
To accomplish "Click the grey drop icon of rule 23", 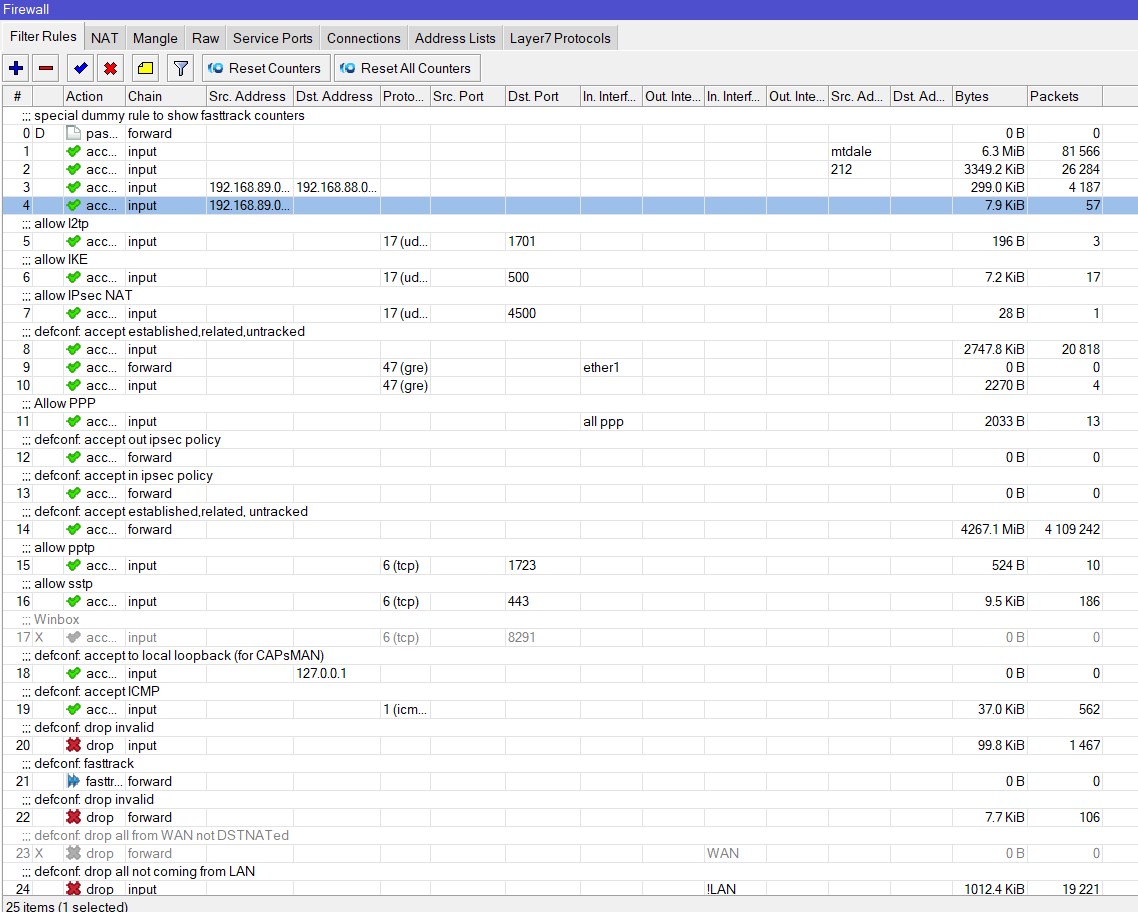I will [73, 853].
